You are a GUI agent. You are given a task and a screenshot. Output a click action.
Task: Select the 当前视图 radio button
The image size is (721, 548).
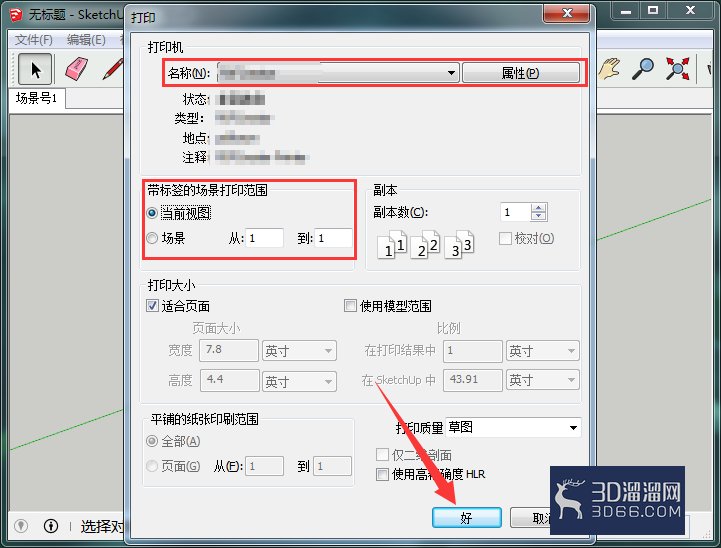point(152,213)
